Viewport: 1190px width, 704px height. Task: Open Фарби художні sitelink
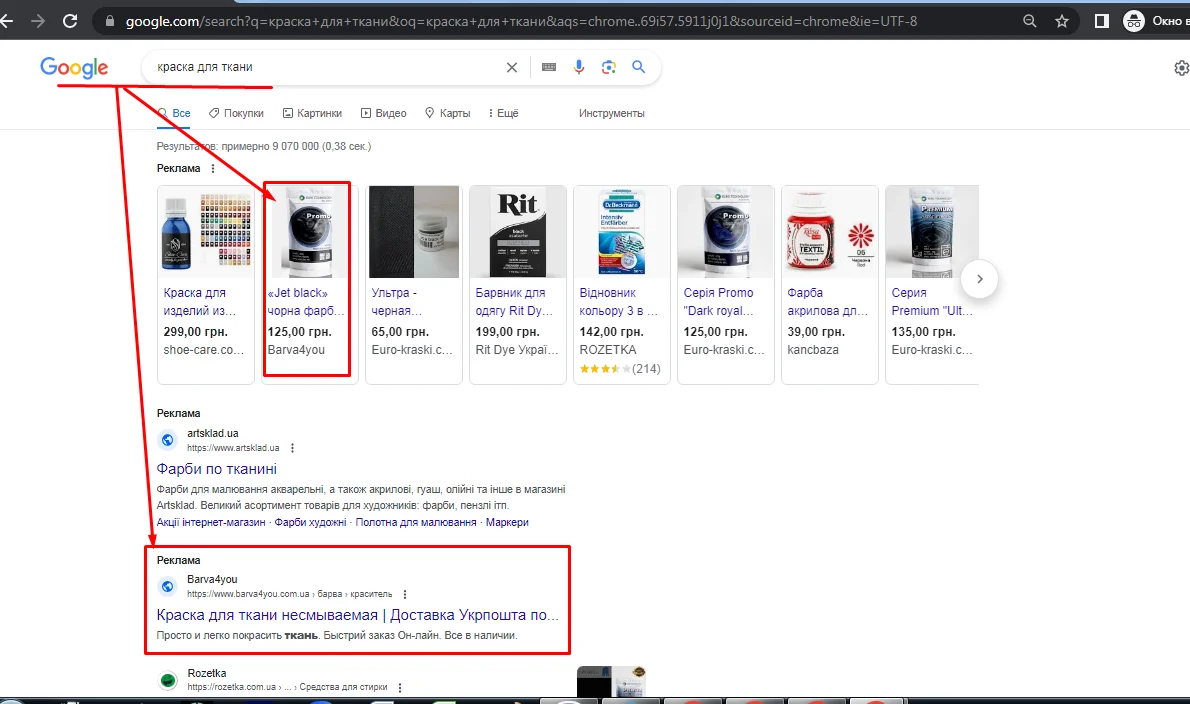click(310, 522)
